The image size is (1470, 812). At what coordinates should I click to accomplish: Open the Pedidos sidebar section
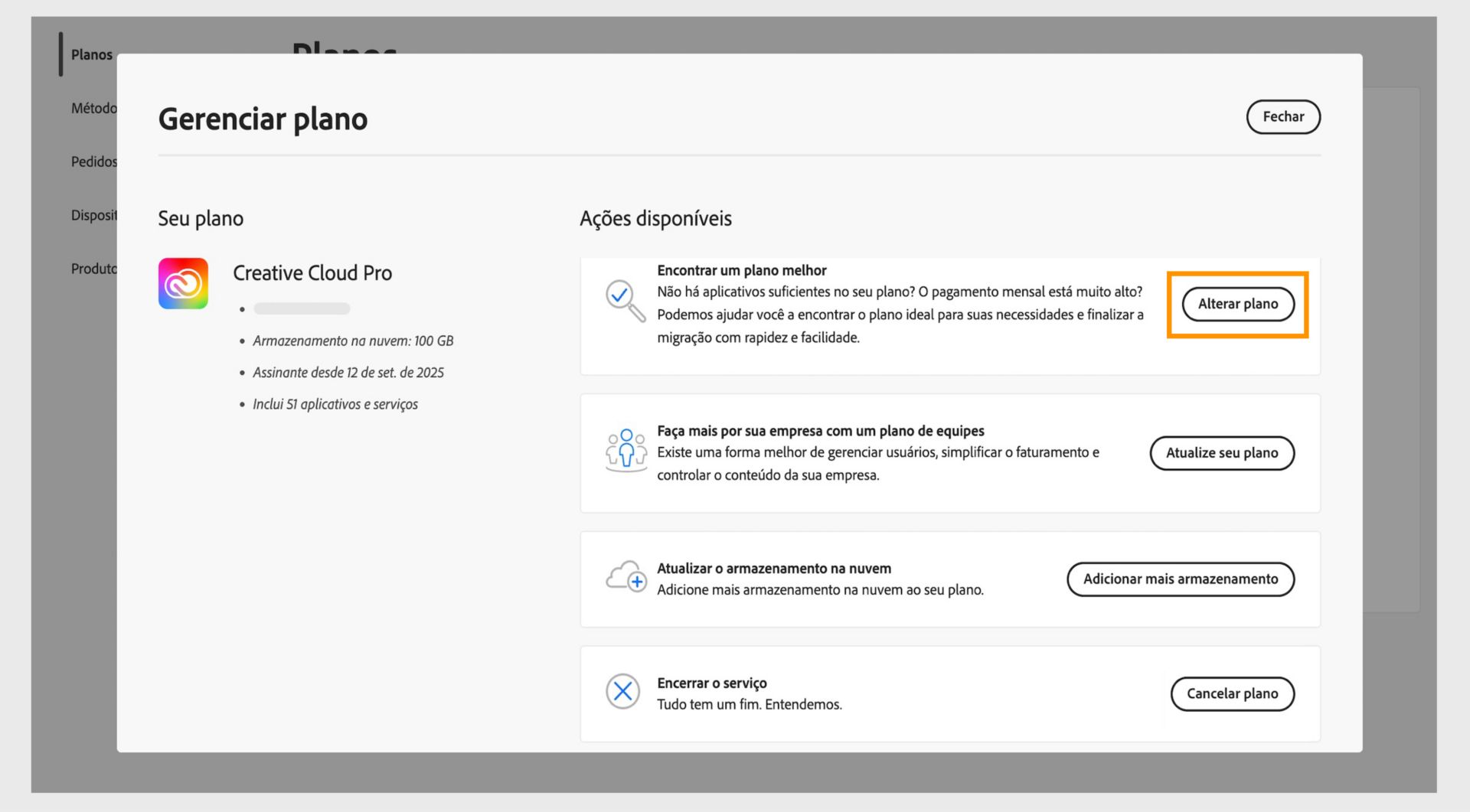[x=93, y=161]
